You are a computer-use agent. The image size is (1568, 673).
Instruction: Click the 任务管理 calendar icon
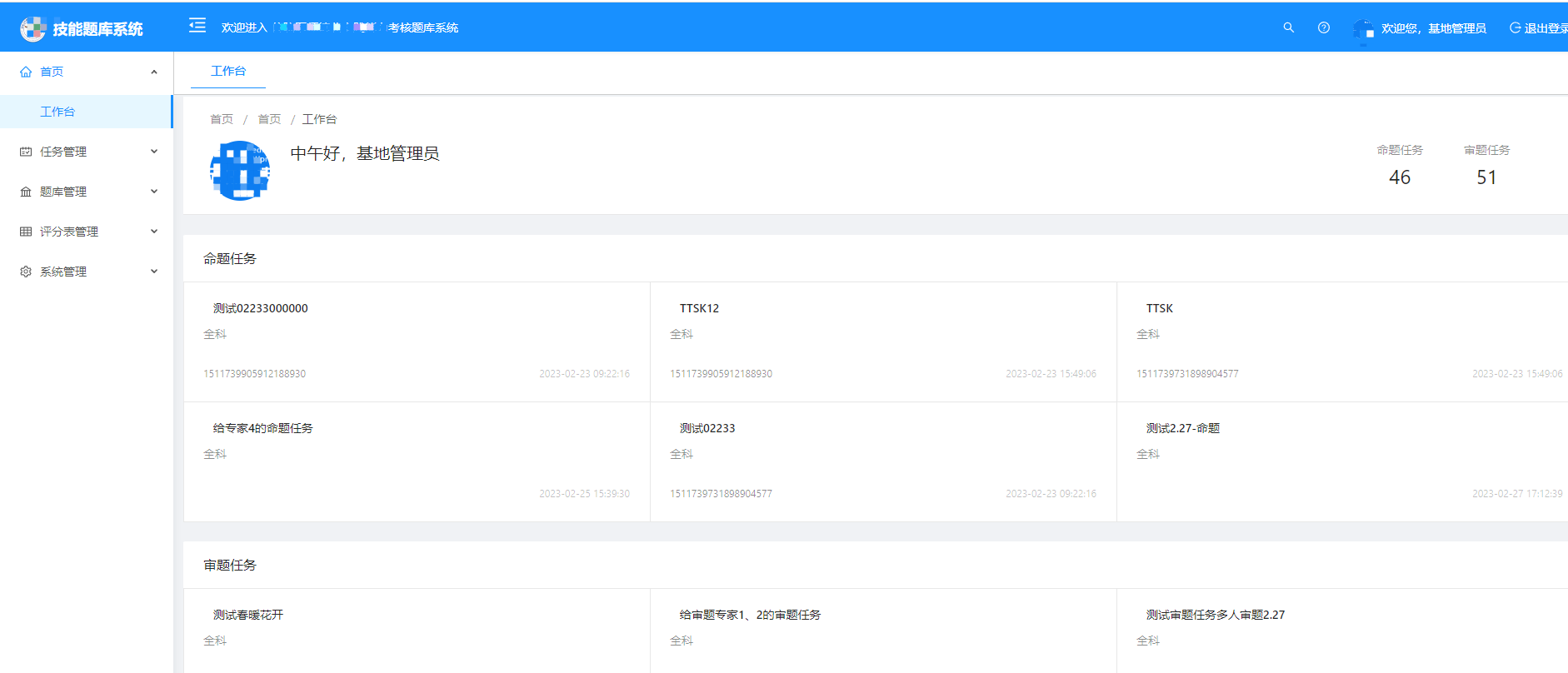26,152
